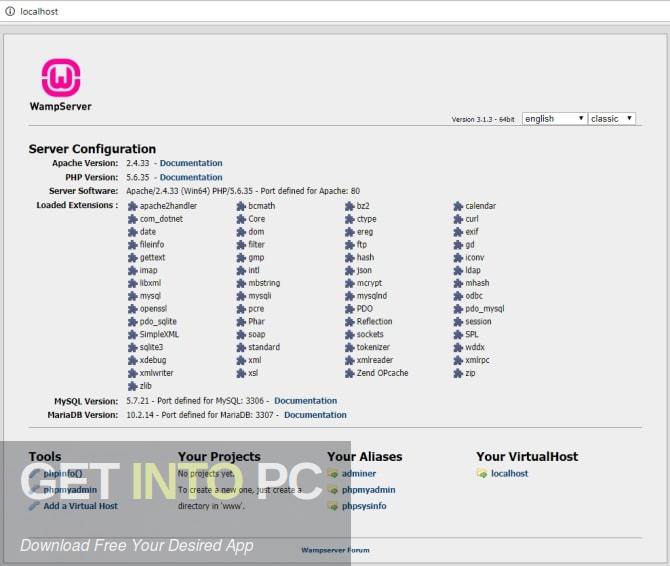The height and width of the screenshot is (566, 670).
Task: Click the com_dotnet extension name
Action: [161, 219]
